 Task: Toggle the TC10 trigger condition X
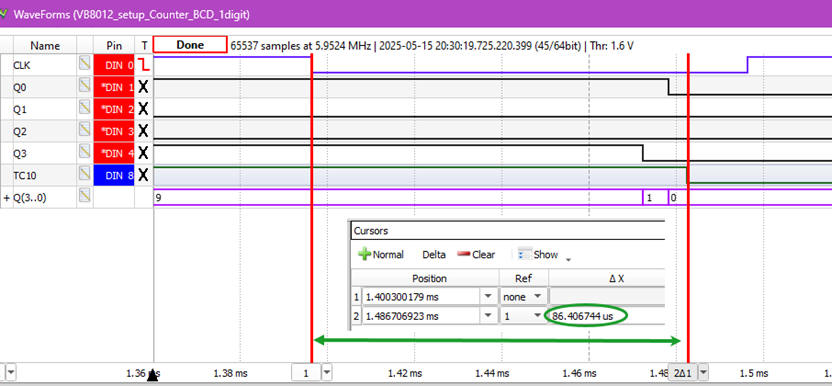click(x=143, y=175)
